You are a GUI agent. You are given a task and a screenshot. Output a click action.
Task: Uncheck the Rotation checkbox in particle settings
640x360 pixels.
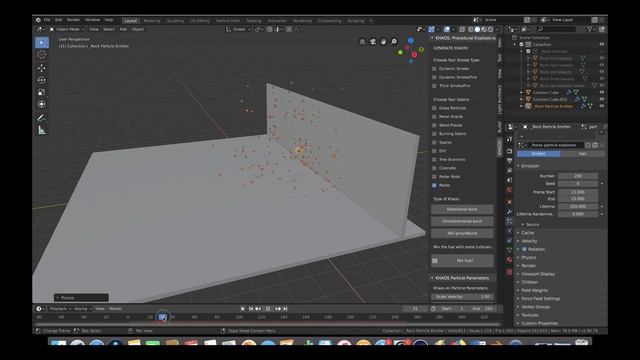point(524,249)
